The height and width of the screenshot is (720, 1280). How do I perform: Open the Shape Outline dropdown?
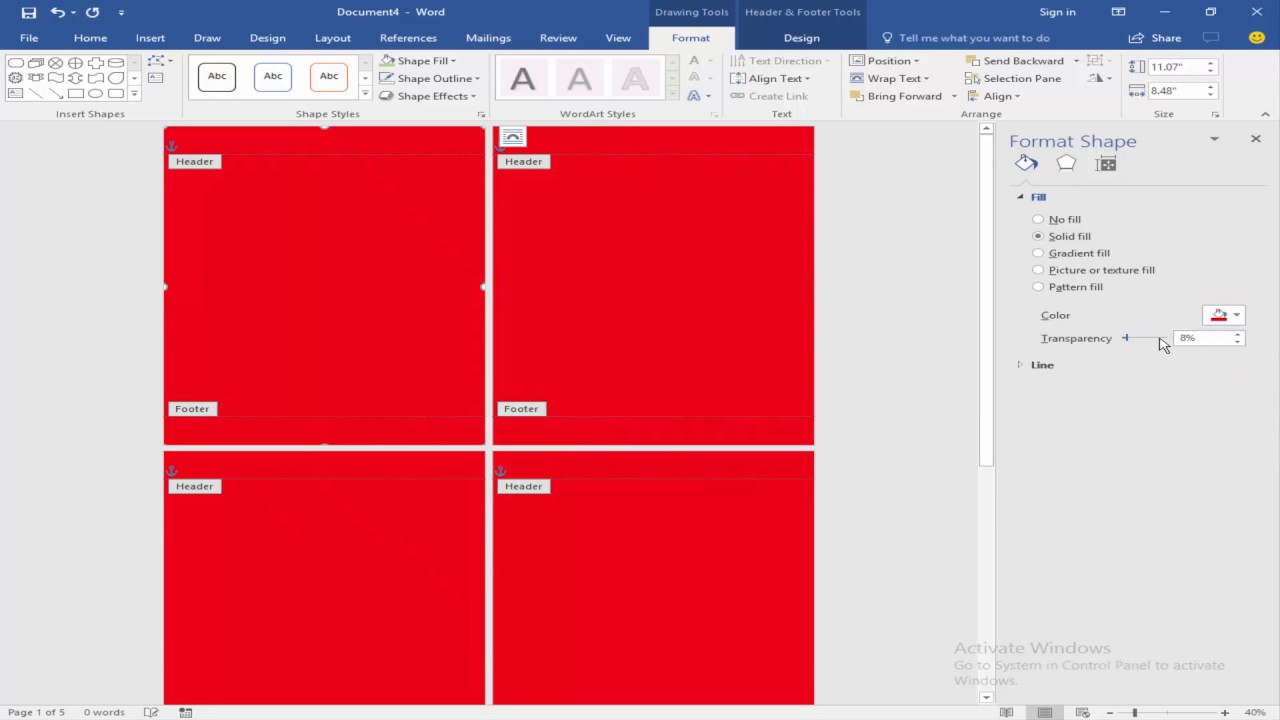click(430, 78)
